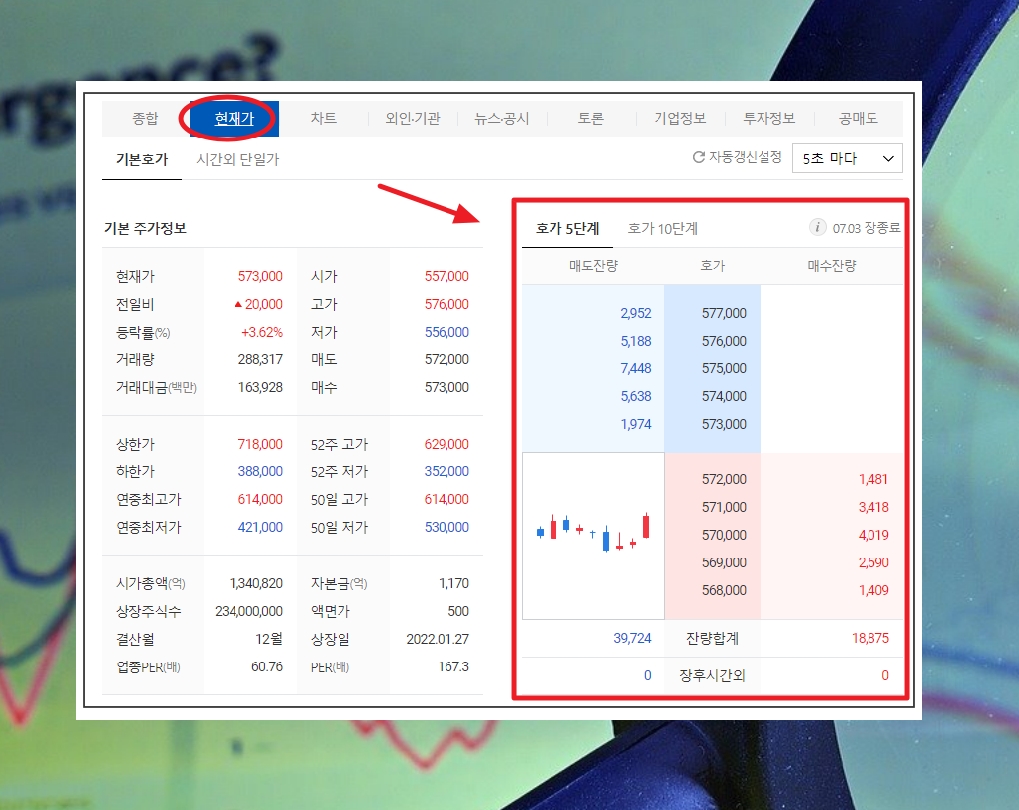This screenshot has width=1019, height=810.
Task: Click the 장후시간외 label
Action: click(712, 675)
